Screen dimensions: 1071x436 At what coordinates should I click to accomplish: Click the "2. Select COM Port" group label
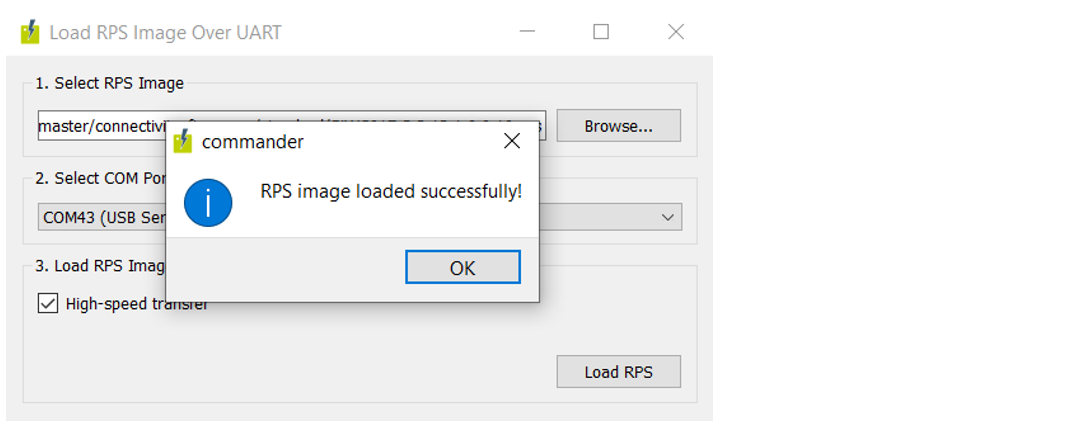point(100,178)
